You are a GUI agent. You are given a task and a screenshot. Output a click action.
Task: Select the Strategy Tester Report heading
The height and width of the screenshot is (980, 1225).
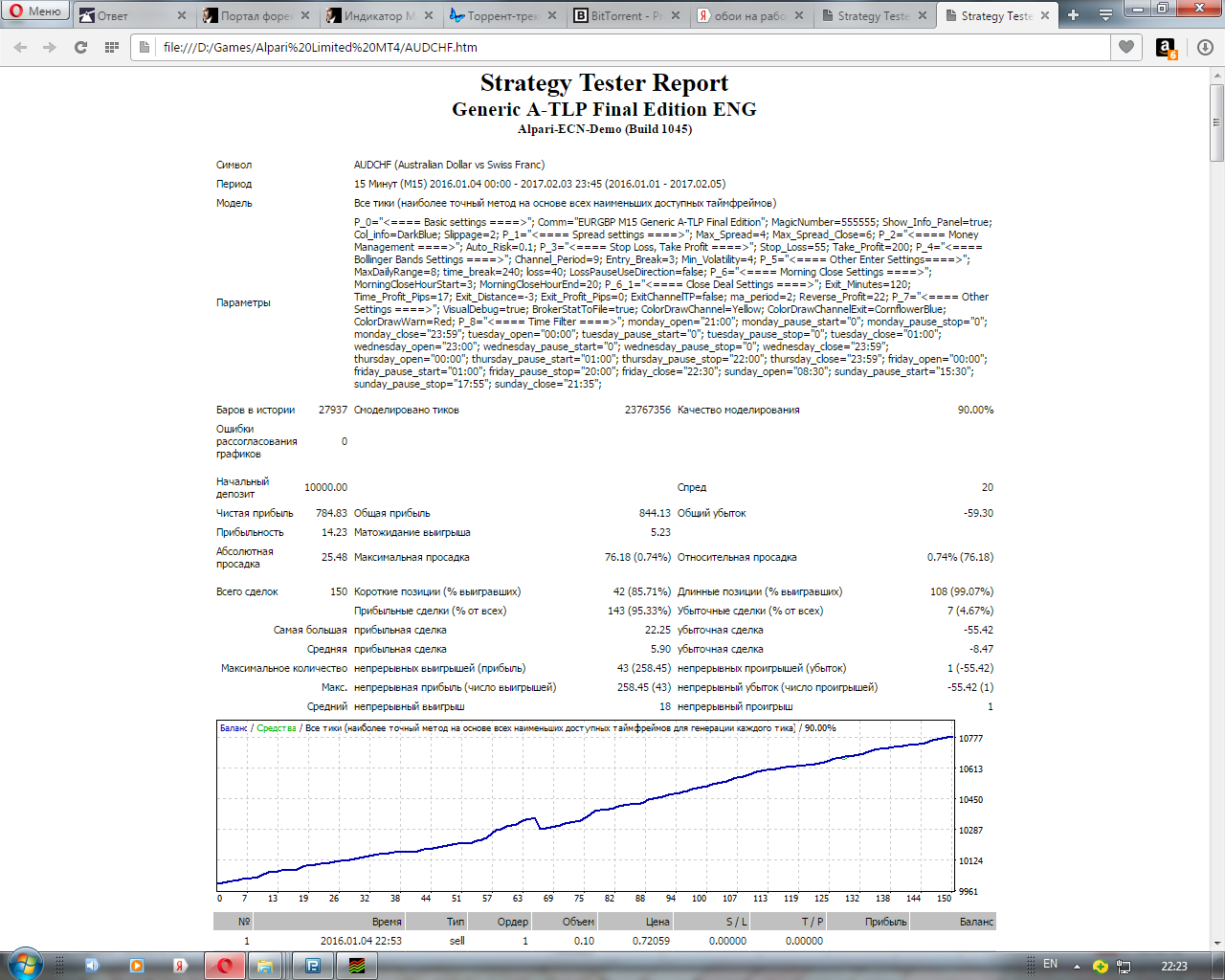pyautogui.click(x=604, y=83)
